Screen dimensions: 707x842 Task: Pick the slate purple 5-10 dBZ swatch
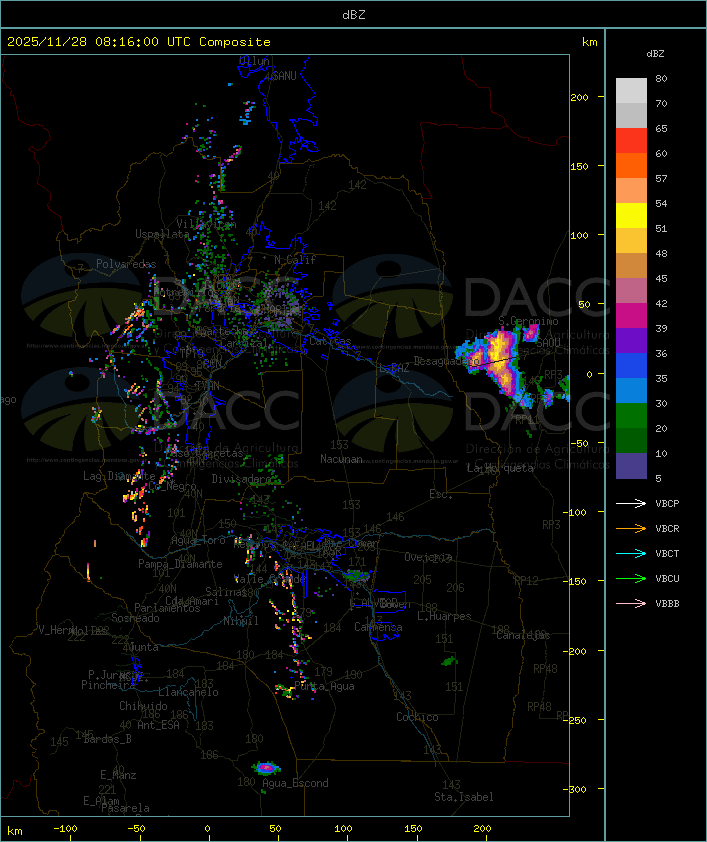click(631, 466)
